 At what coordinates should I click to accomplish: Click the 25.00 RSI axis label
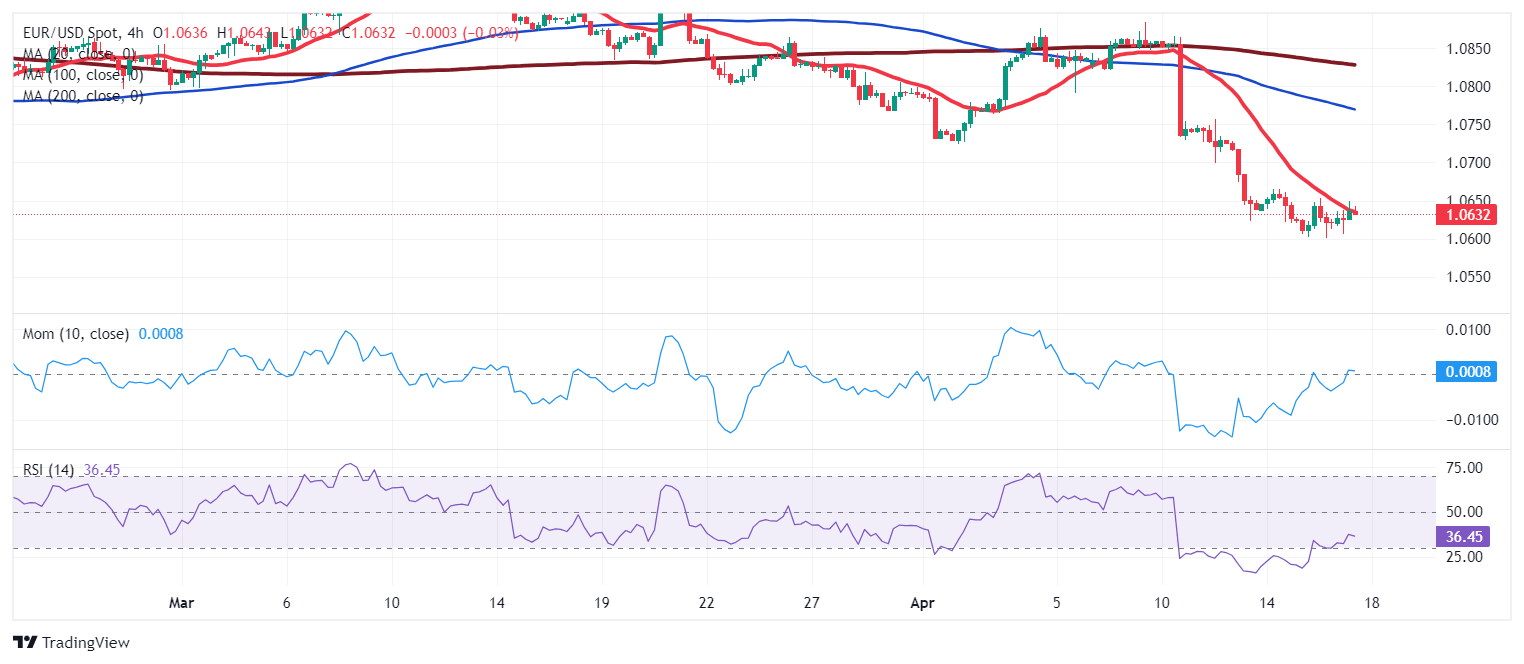1465,556
